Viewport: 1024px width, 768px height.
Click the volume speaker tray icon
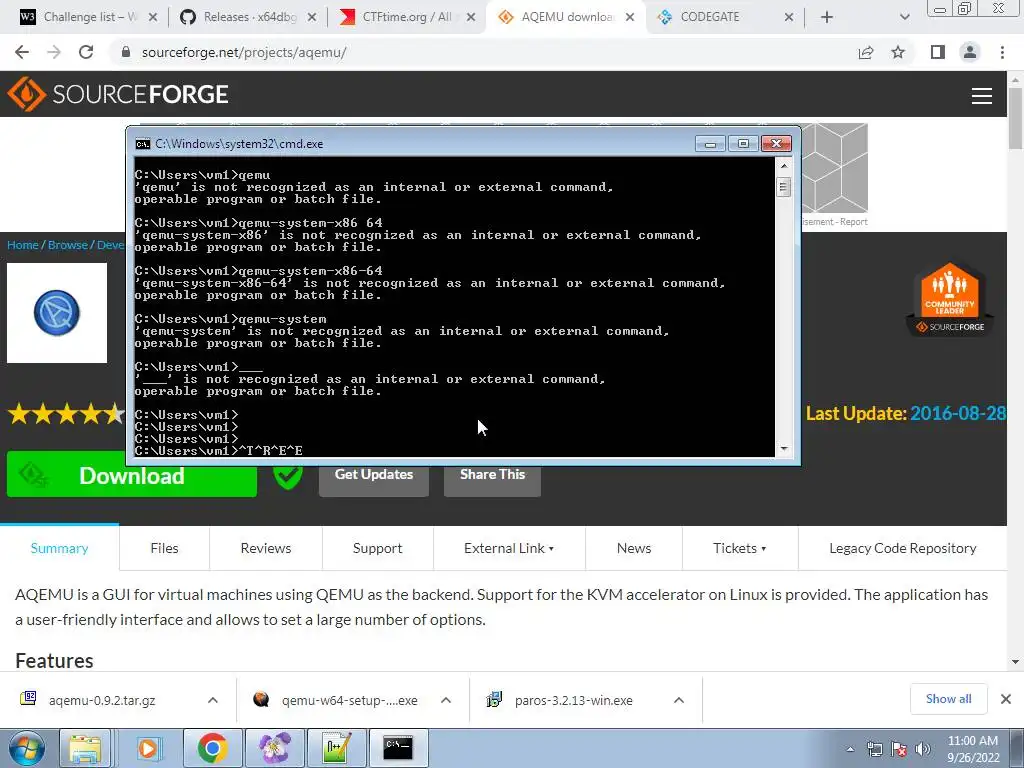pos(922,749)
